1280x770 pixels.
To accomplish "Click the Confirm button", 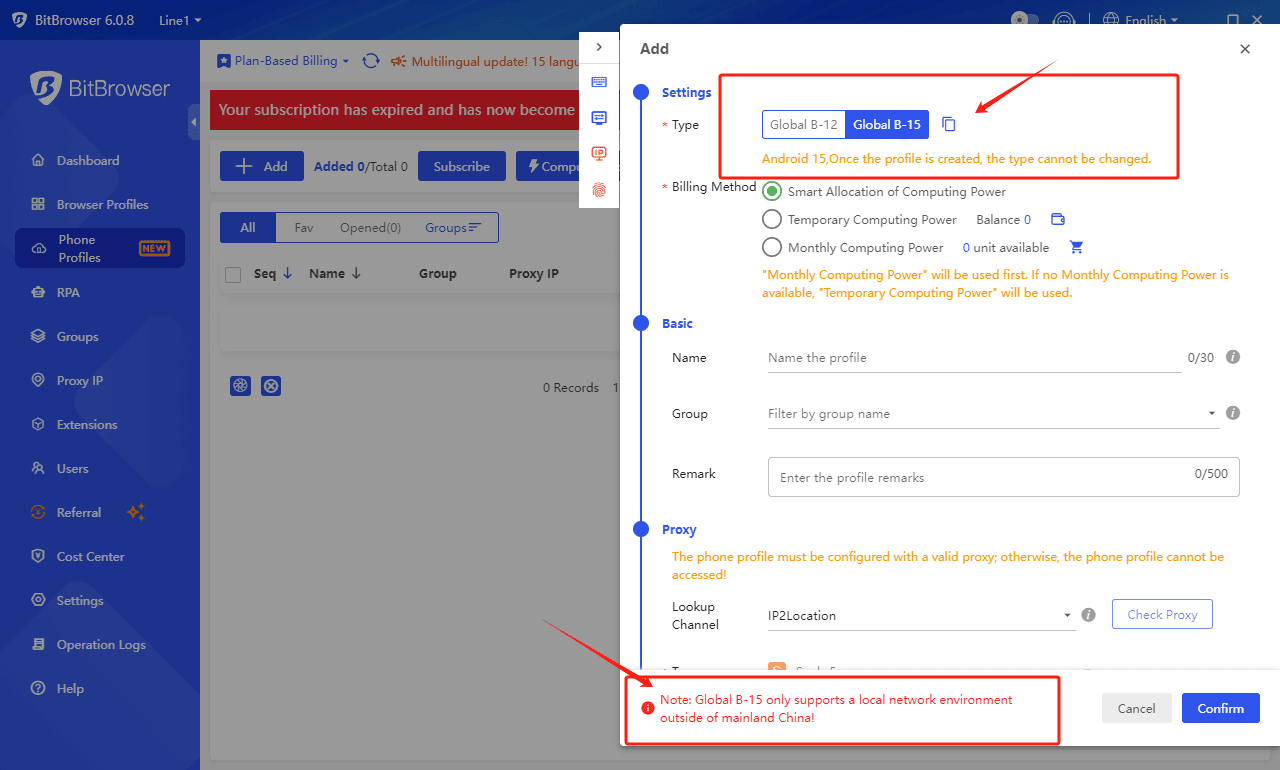I will (x=1220, y=708).
